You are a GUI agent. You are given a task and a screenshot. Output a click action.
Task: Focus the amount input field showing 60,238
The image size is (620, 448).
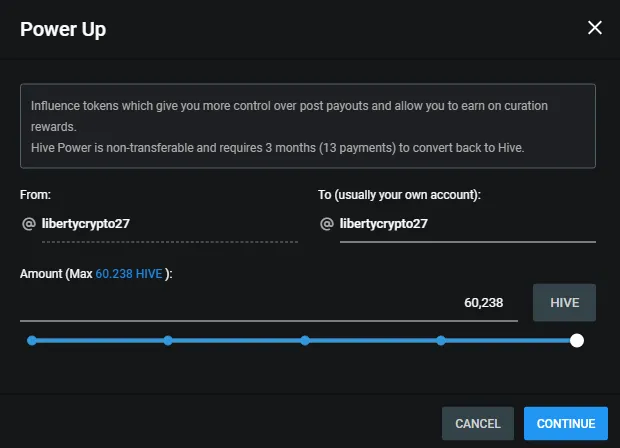[x=269, y=303]
